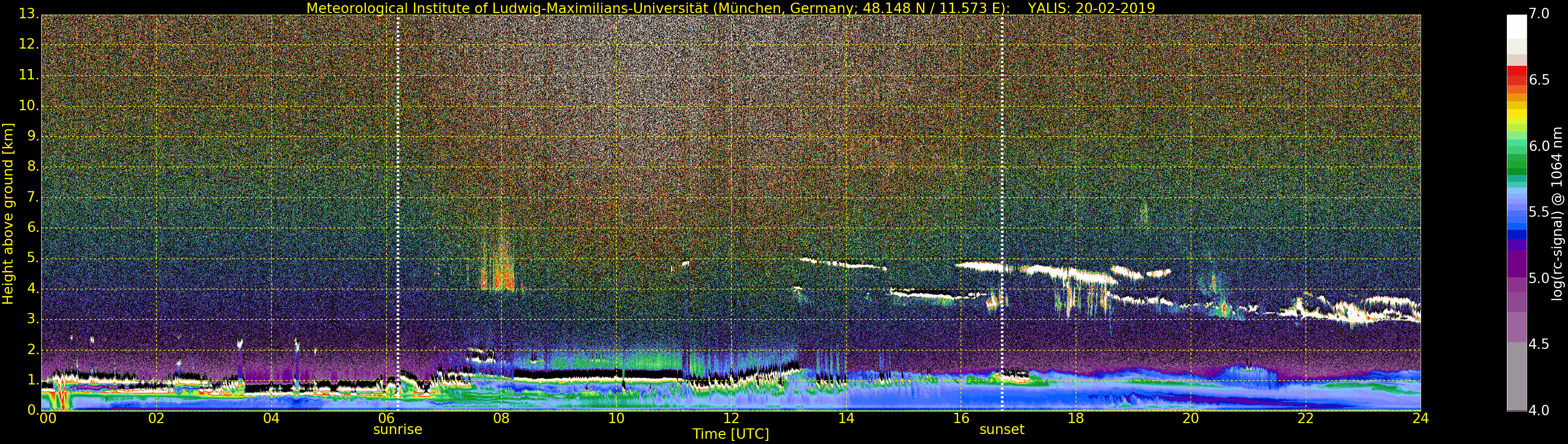Click the purple colorbar segment near 5.0
The width and height of the screenshot is (1568, 444).
pos(1517,265)
